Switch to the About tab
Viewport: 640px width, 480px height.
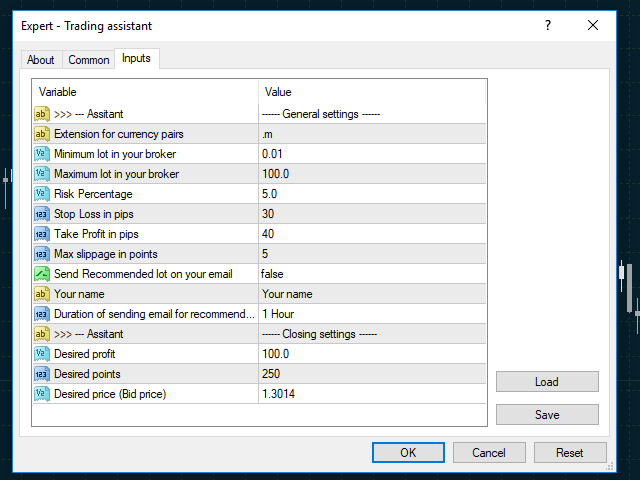pyautogui.click(x=41, y=60)
